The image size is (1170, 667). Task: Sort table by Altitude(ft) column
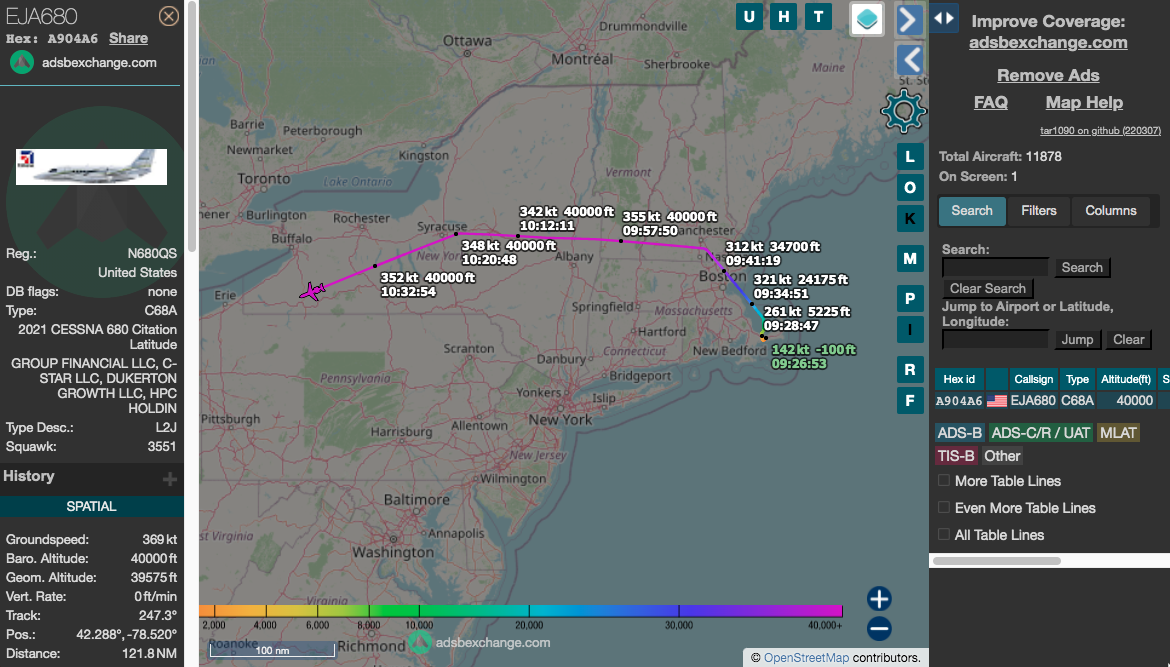click(1125, 379)
